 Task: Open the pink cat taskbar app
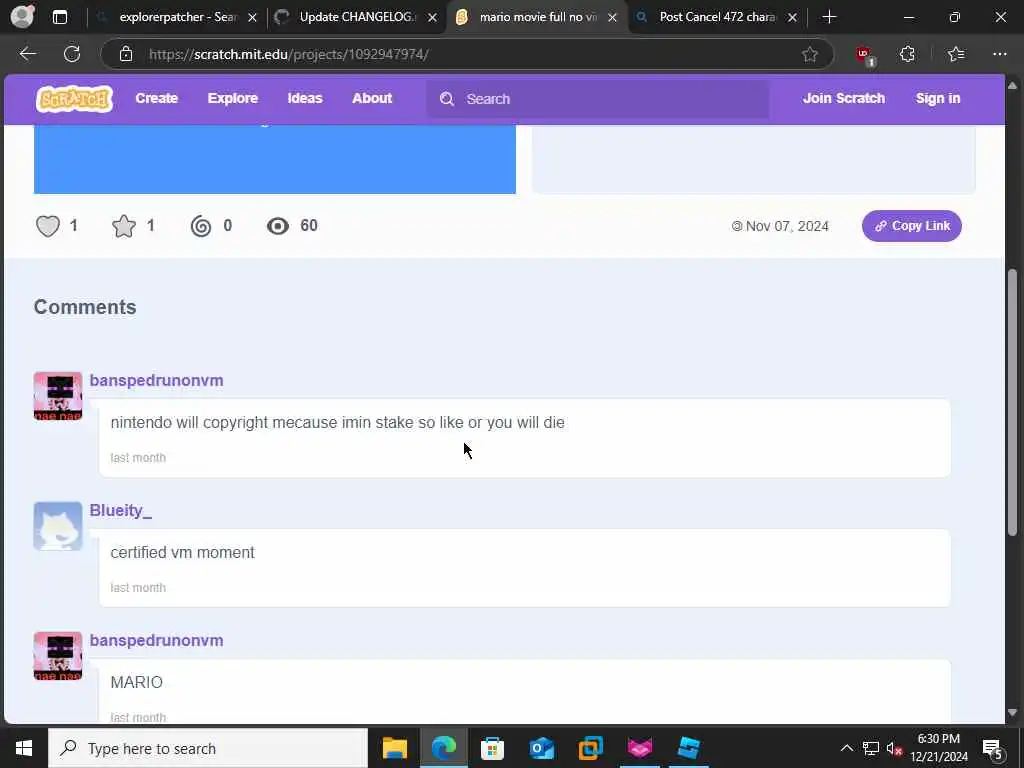(640, 748)
